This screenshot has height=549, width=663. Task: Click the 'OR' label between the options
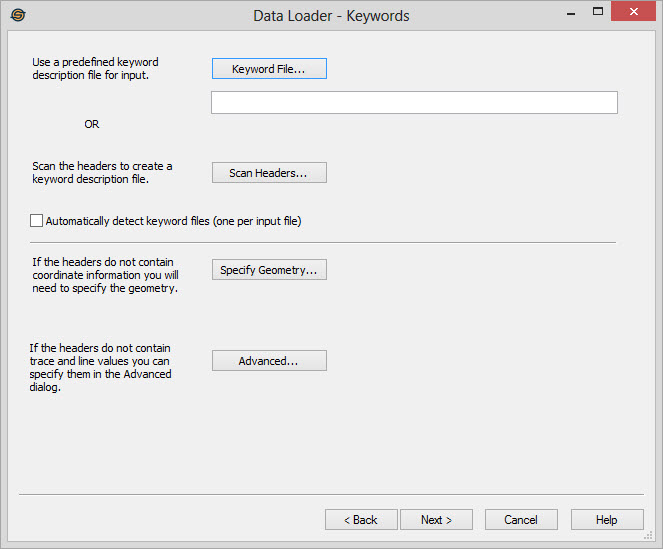pyautogui.click(x=92, y=124)
